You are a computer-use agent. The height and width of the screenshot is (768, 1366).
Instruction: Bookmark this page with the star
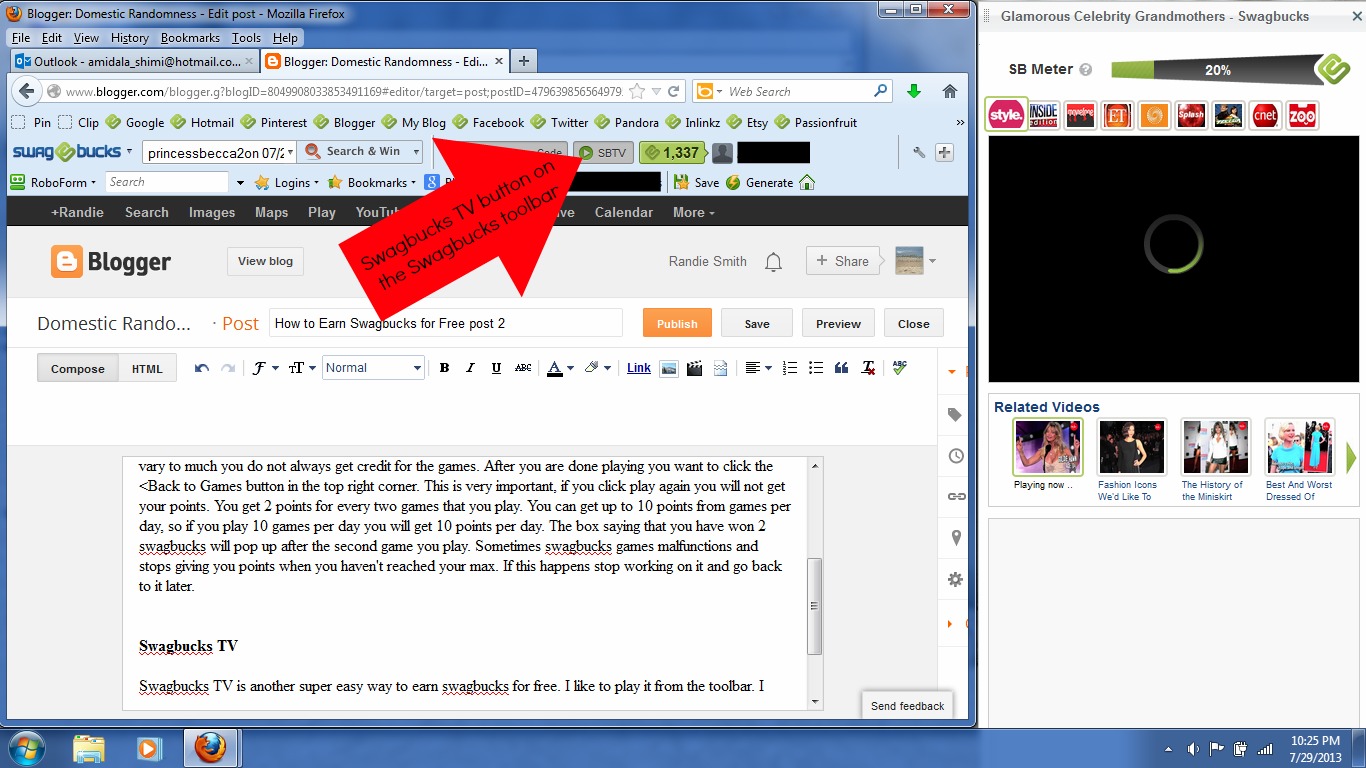(x=636, y=91)
